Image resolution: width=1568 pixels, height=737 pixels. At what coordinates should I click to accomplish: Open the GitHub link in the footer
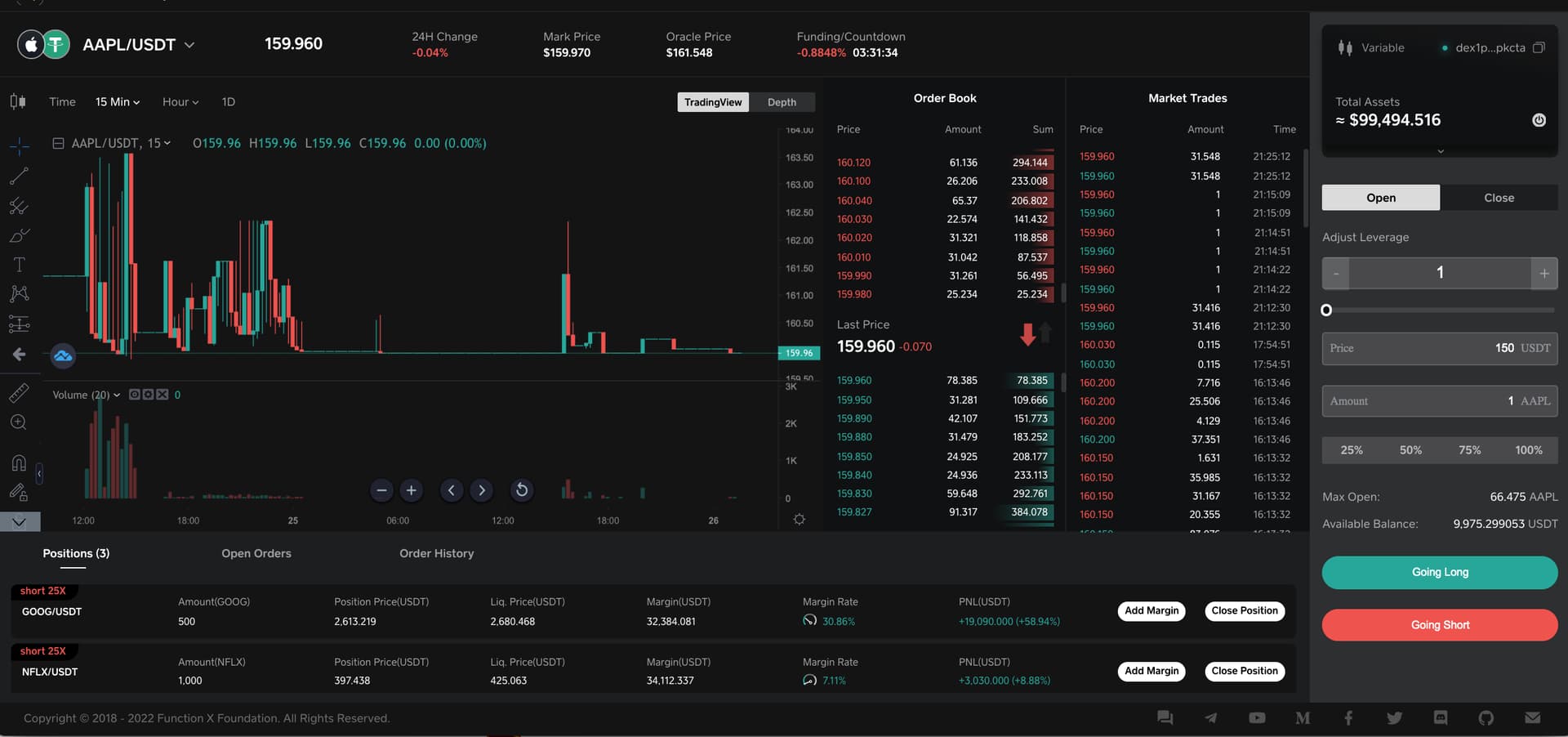[1486, 717]
